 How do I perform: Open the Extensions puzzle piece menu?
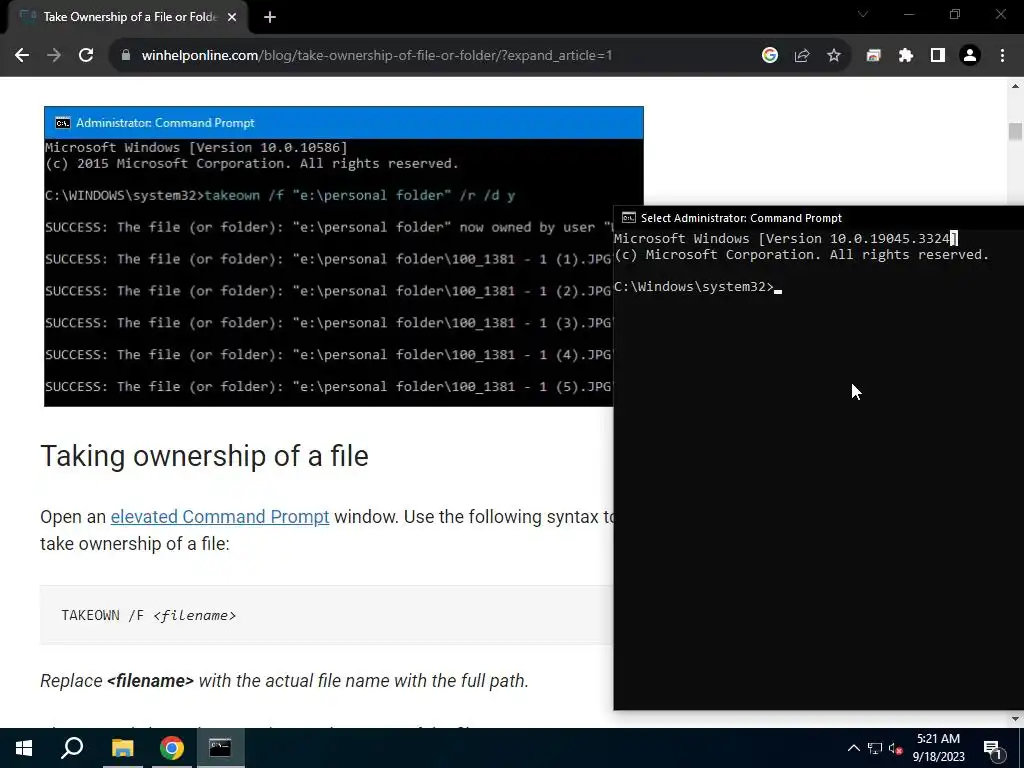[906, 56]
